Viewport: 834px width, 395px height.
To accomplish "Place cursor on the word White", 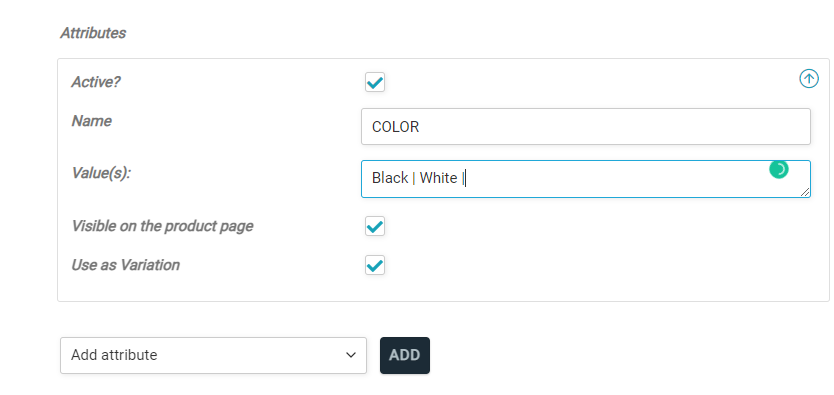I will tap(438, 178).
